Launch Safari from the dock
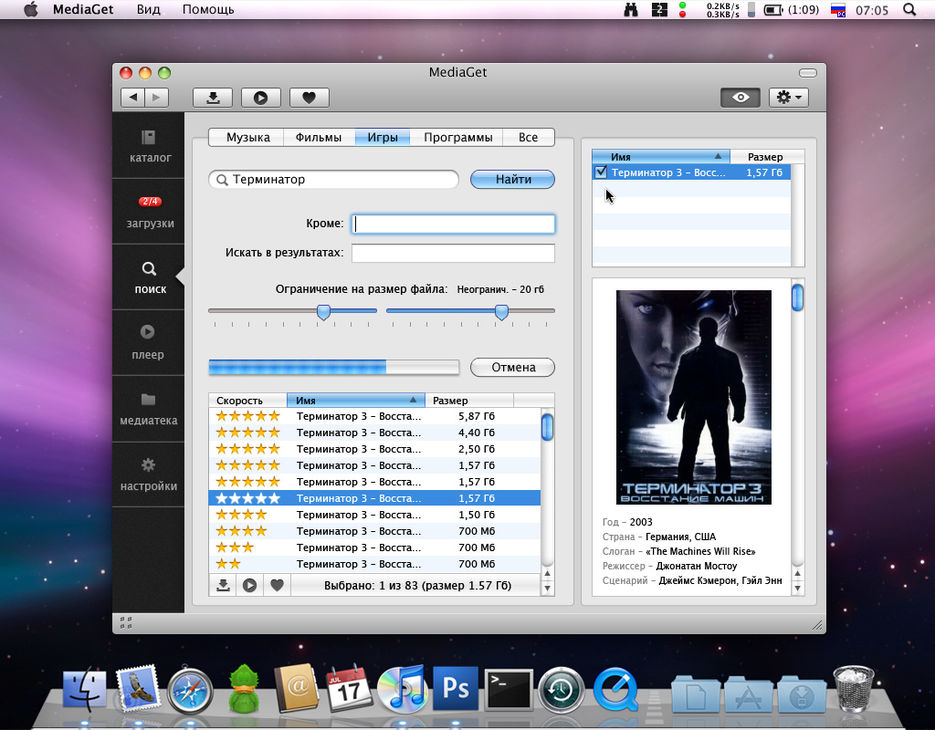Viewport: 935px width, 730px height. pyautogui.click(x=190, y=690)
